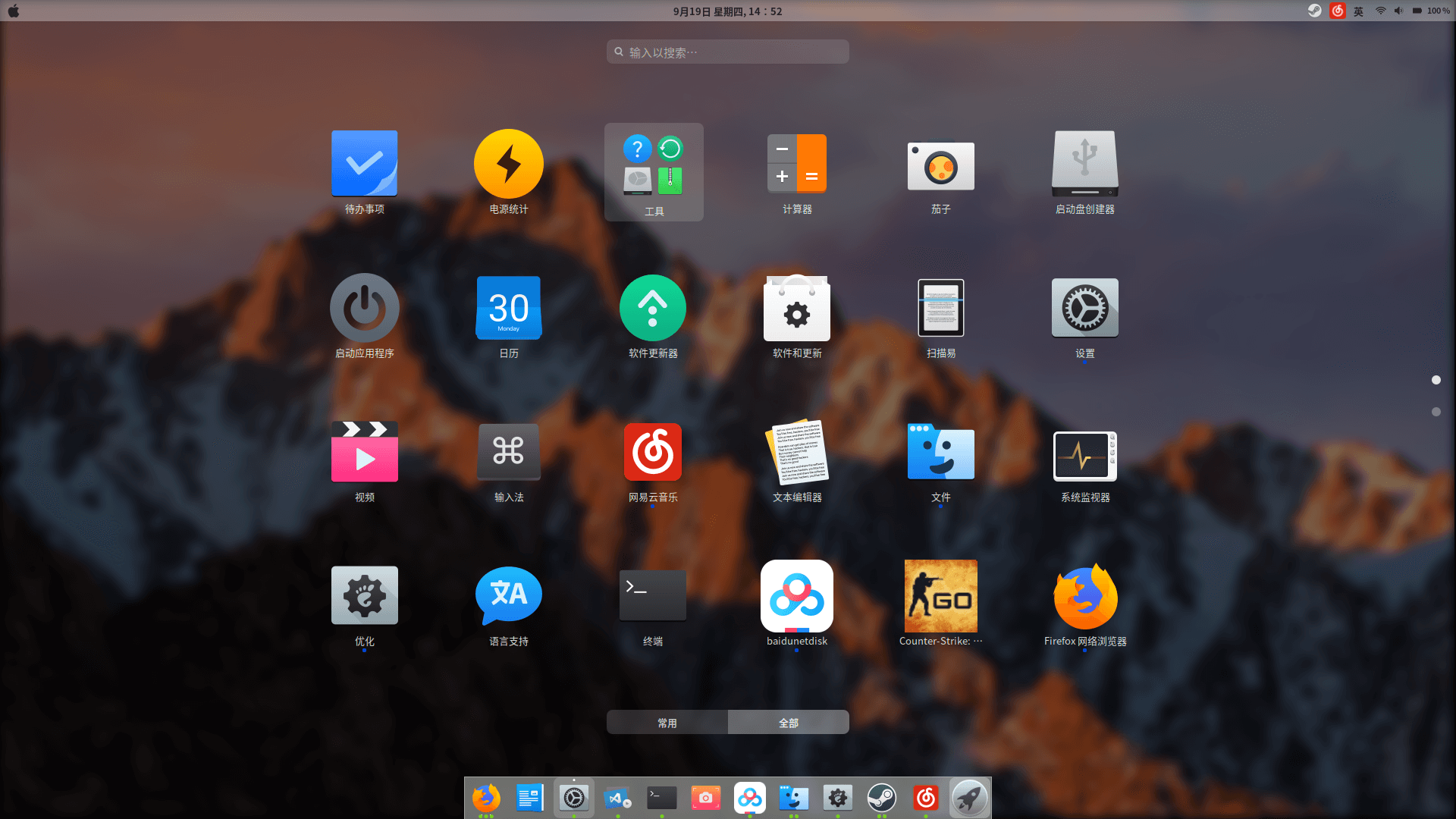Open the 计算器 (Calculator) app
The height and width of the screenshot is (819, 1456).
(796, 163)
